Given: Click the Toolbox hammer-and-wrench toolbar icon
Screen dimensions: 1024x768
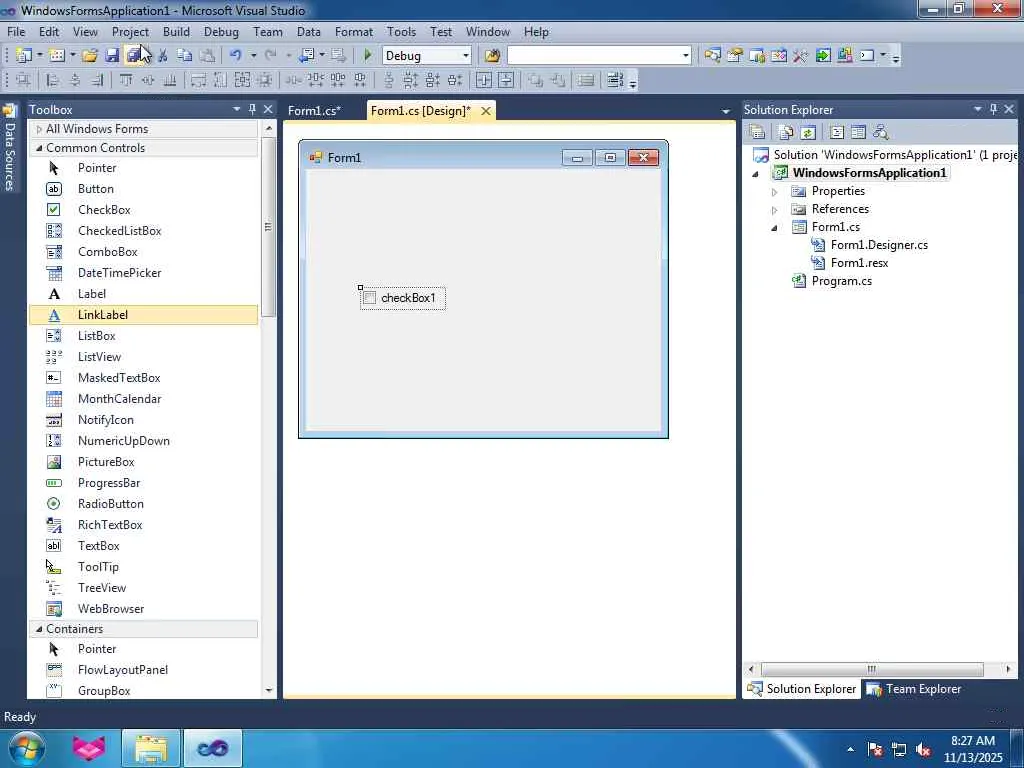Looking at the screenshot, I should click(801, 56).
